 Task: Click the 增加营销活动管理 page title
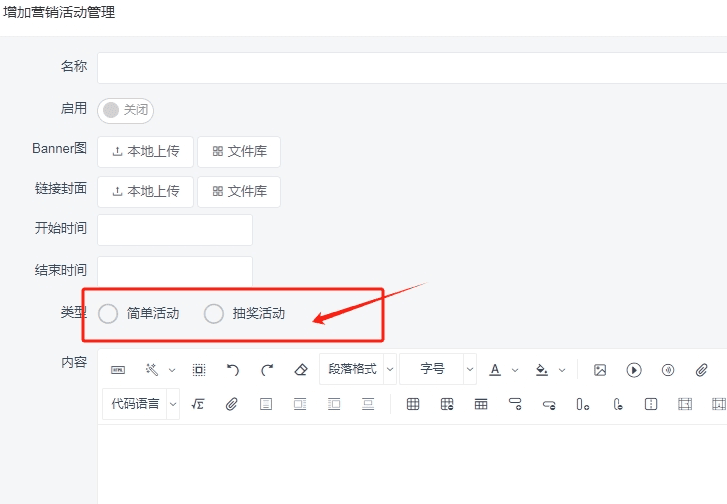(59, 13)
